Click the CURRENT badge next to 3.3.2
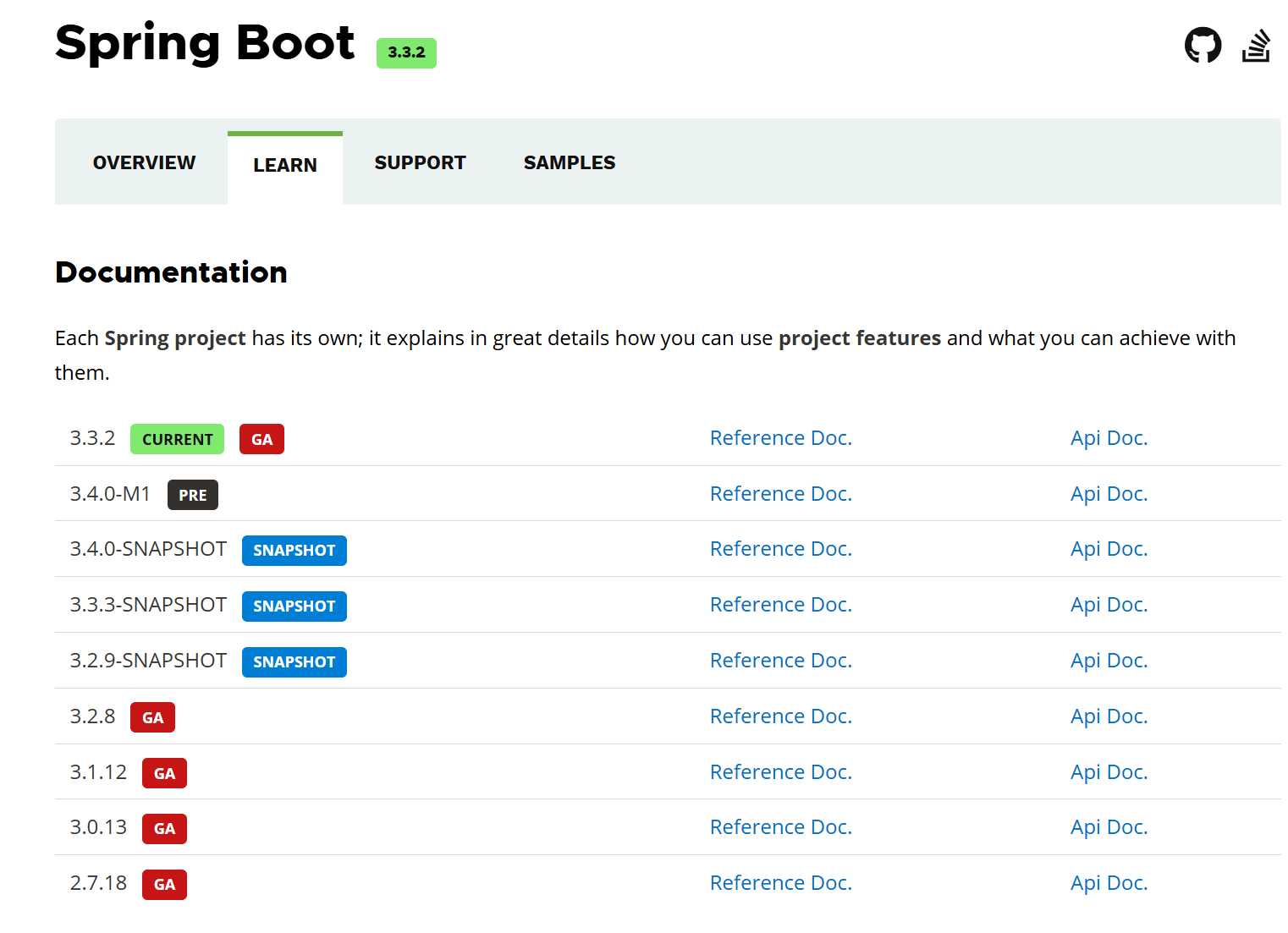Image resolution: width=1288 pixels, height=933 pixels. 177,439
